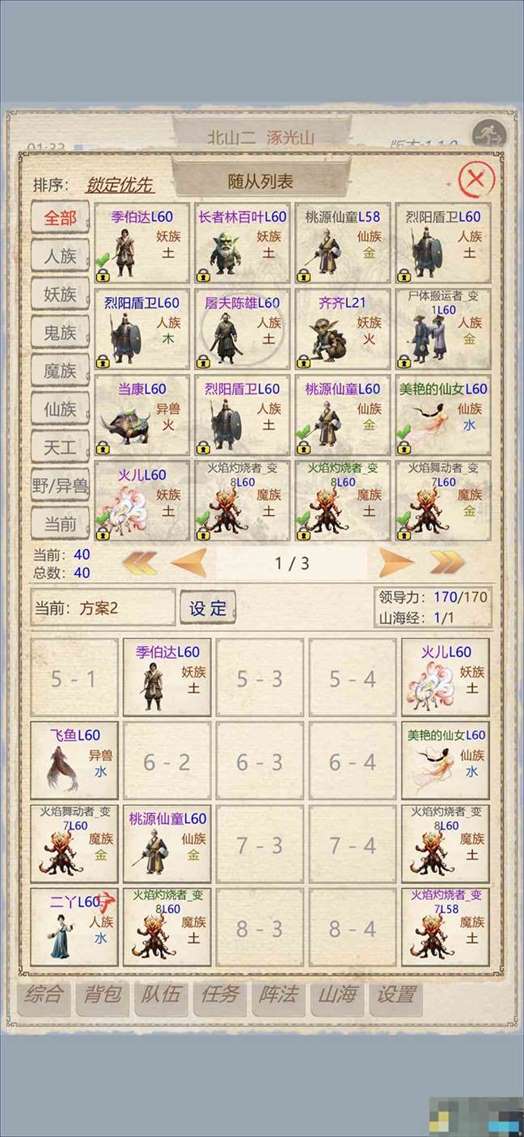Close the follower list with red X
524x1137 pixels.
pyautogui.click(x=477, y=179)
